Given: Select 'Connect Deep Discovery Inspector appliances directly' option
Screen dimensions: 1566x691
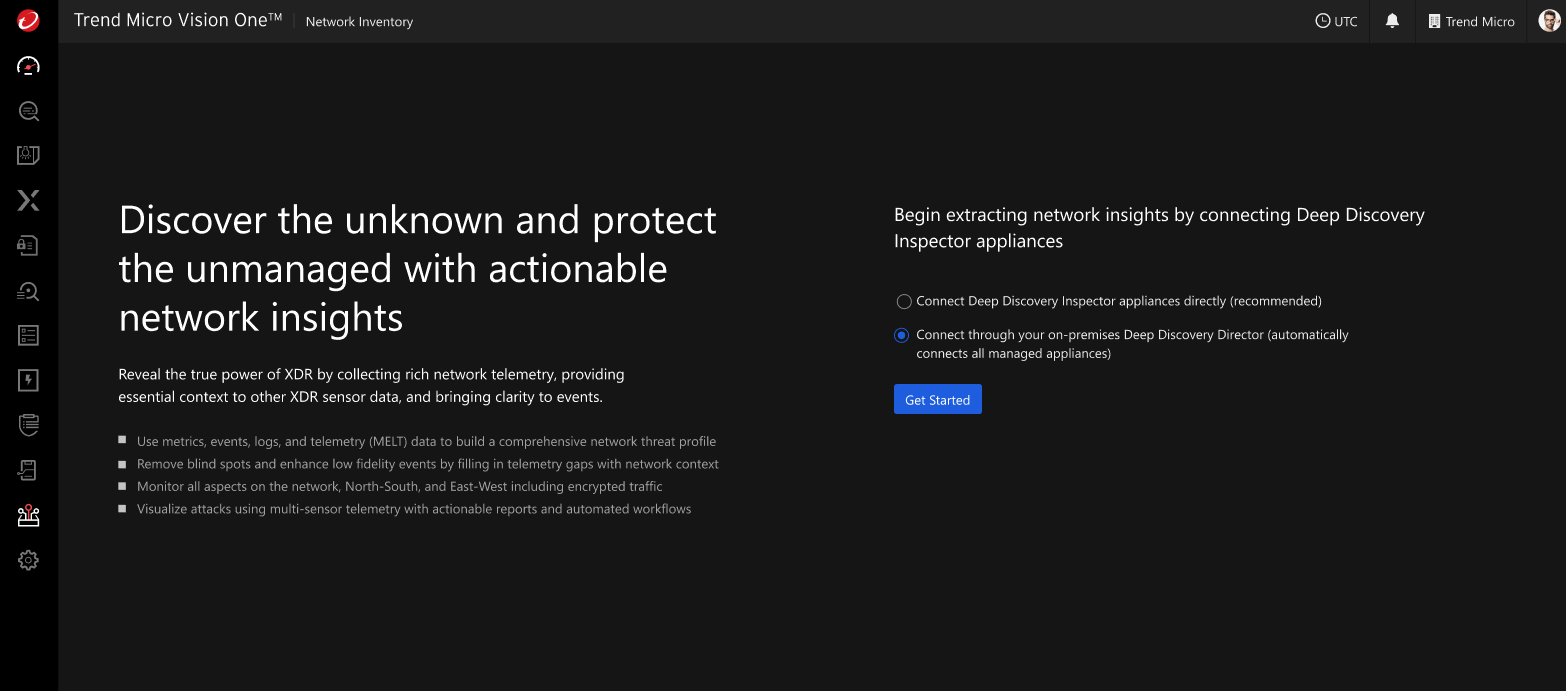Looking at the screenshot, I should [904, 301].
